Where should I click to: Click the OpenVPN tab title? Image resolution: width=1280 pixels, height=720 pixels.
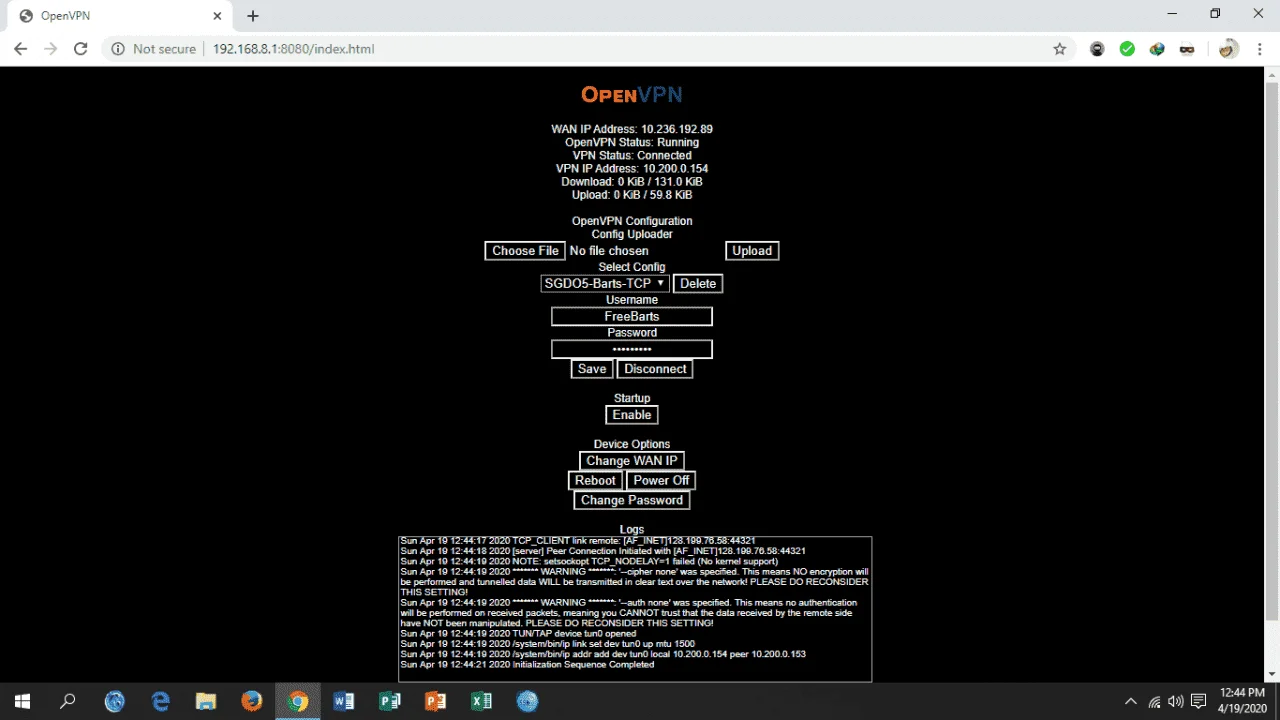(x=68, y=16)
